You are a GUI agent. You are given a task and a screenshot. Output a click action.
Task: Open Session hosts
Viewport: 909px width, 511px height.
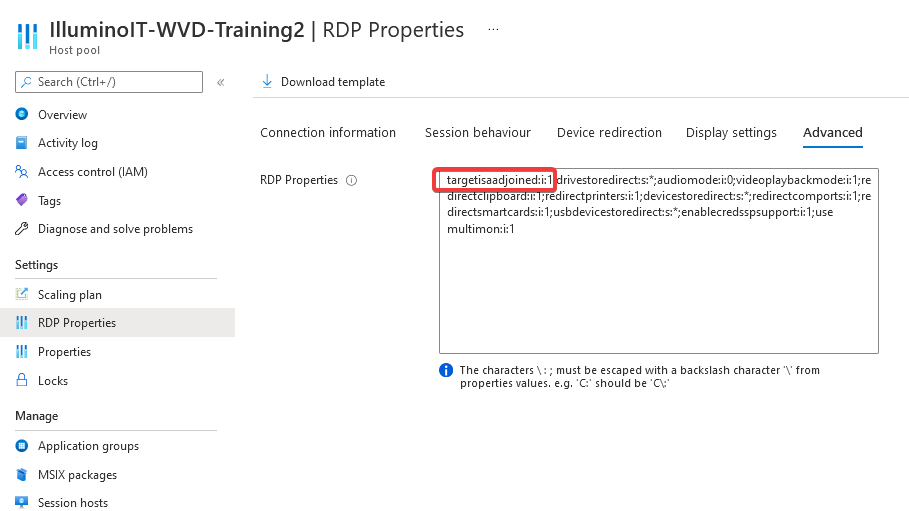72,502
